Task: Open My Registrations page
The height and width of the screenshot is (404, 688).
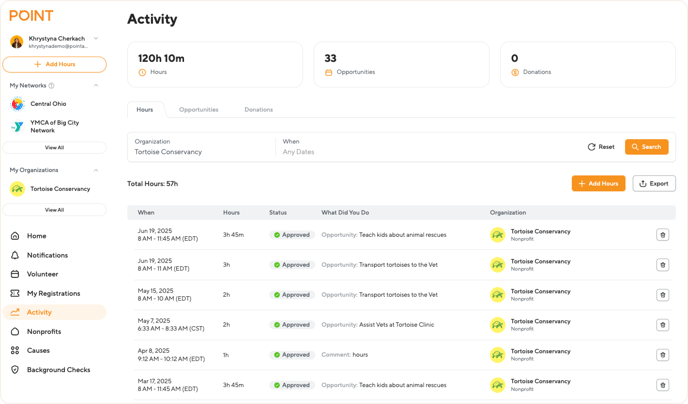Action: 54,293
